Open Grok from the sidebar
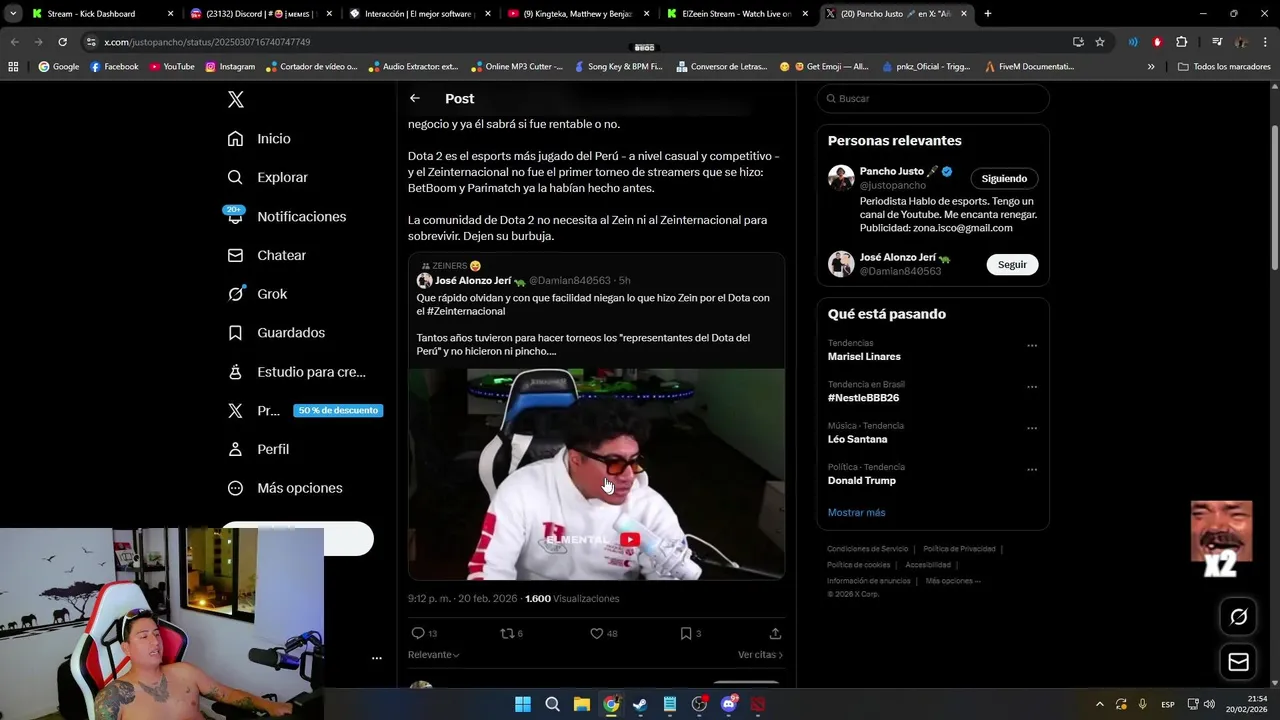The image size is (1280, 720). pos(257,294)
